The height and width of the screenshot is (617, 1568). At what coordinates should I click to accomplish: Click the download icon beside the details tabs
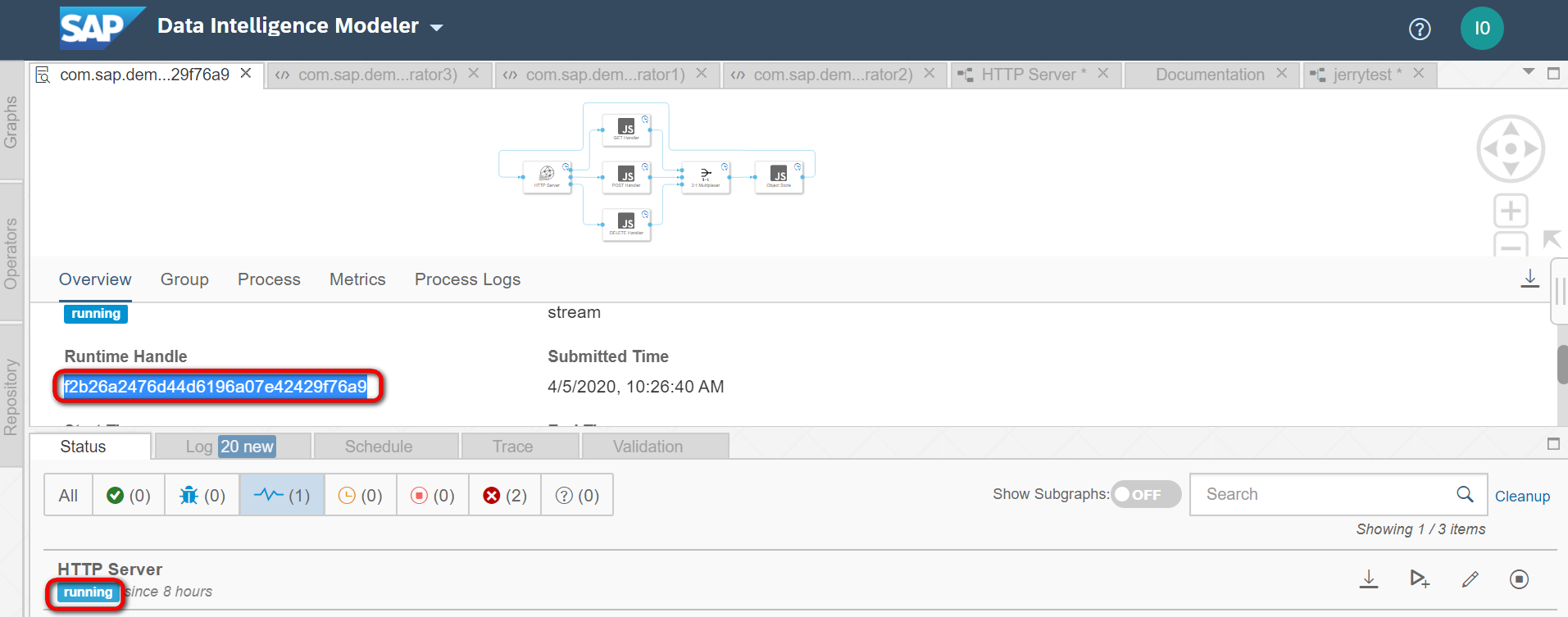click(1529, 279)
